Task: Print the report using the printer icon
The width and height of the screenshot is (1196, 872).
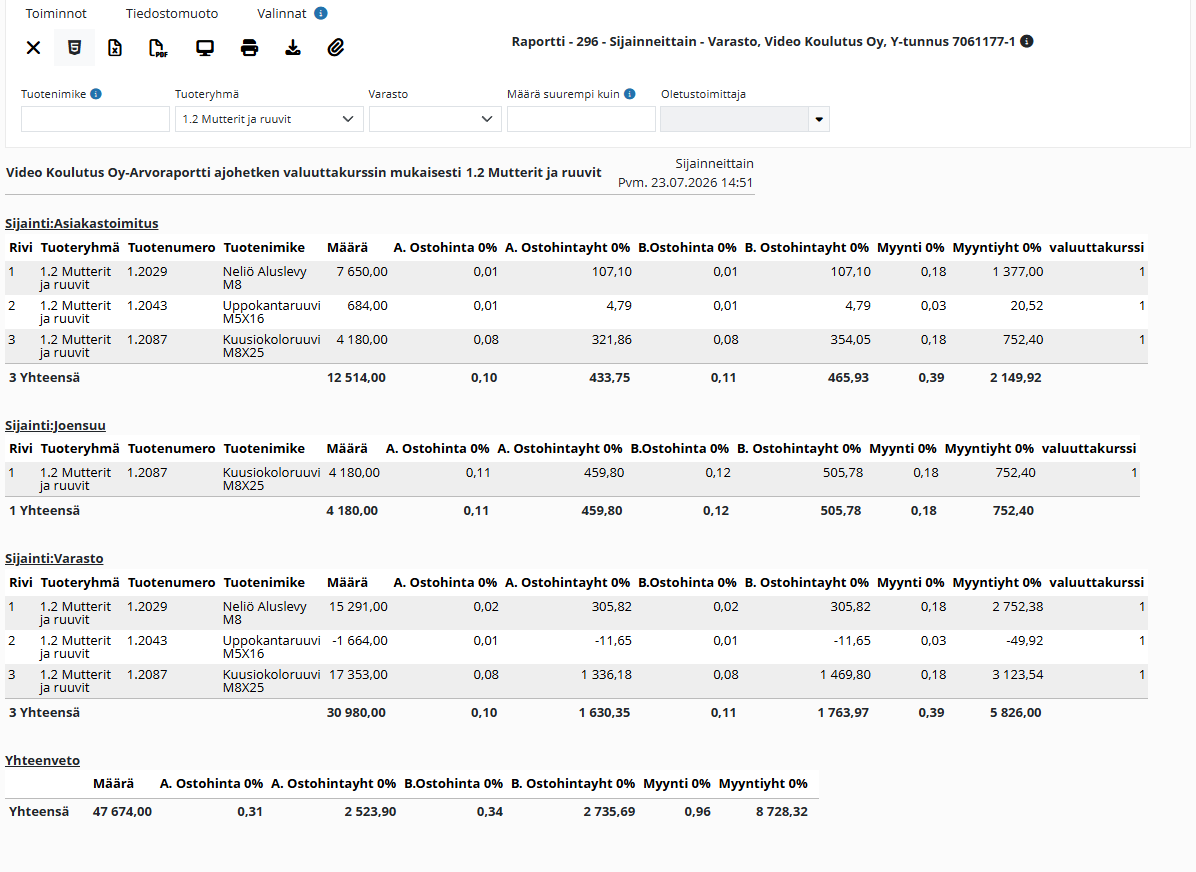Action: pos(249,48)
